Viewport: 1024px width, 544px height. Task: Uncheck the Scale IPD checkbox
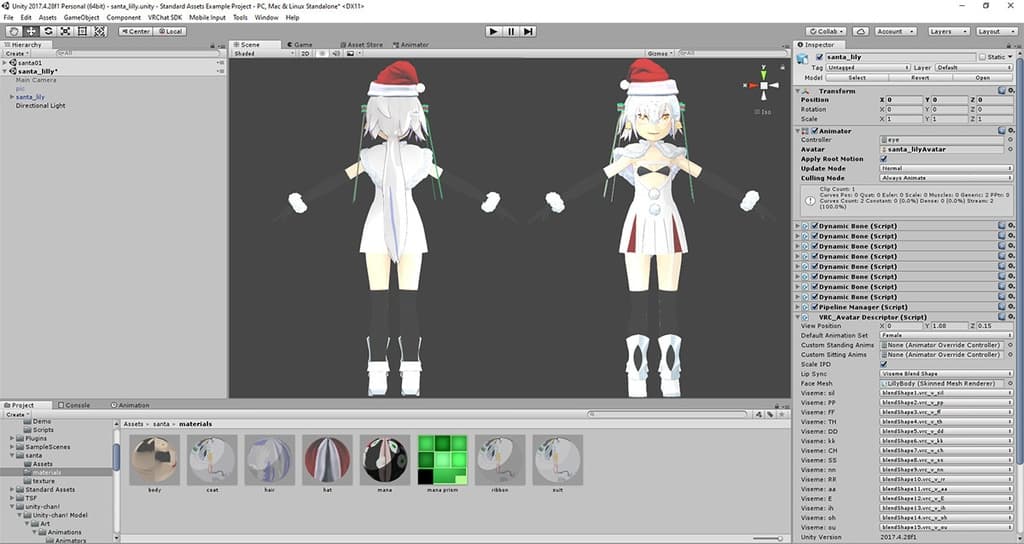tap(884, 364)
